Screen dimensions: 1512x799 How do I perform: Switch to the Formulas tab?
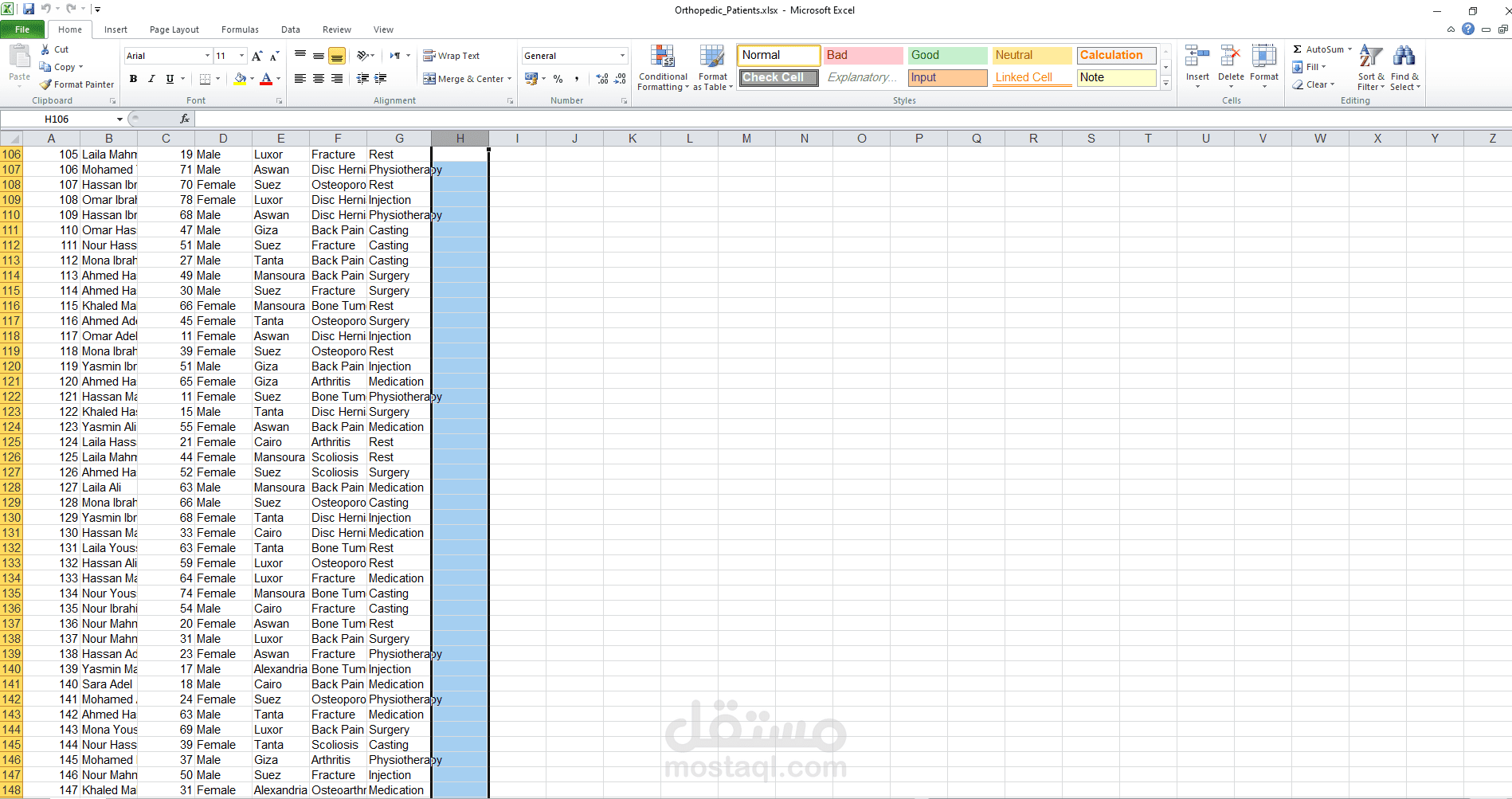(240, 29)
